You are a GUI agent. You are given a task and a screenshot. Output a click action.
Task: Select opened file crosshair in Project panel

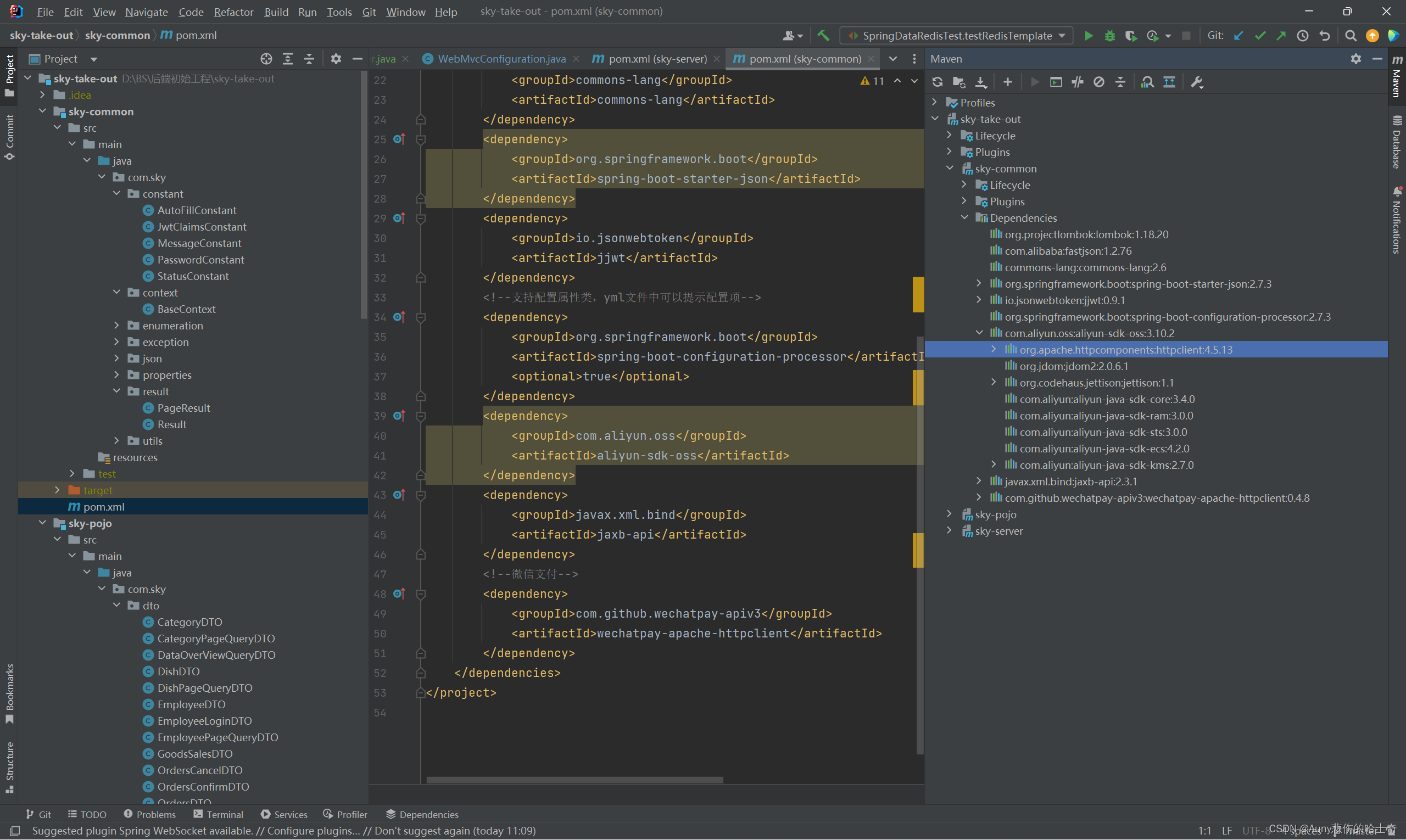266,59
